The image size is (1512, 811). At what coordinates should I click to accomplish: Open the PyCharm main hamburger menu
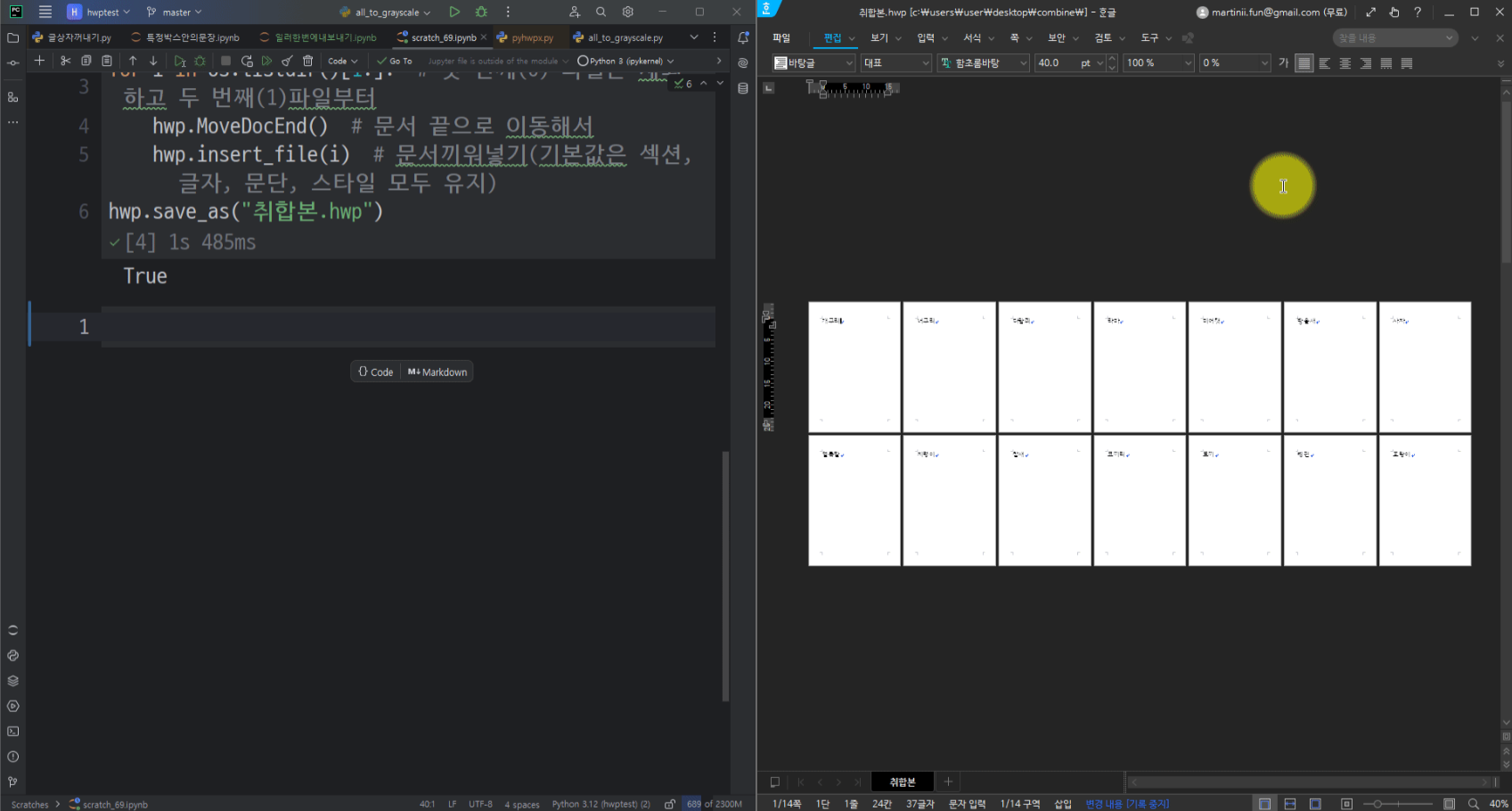[x=45, y=12]
